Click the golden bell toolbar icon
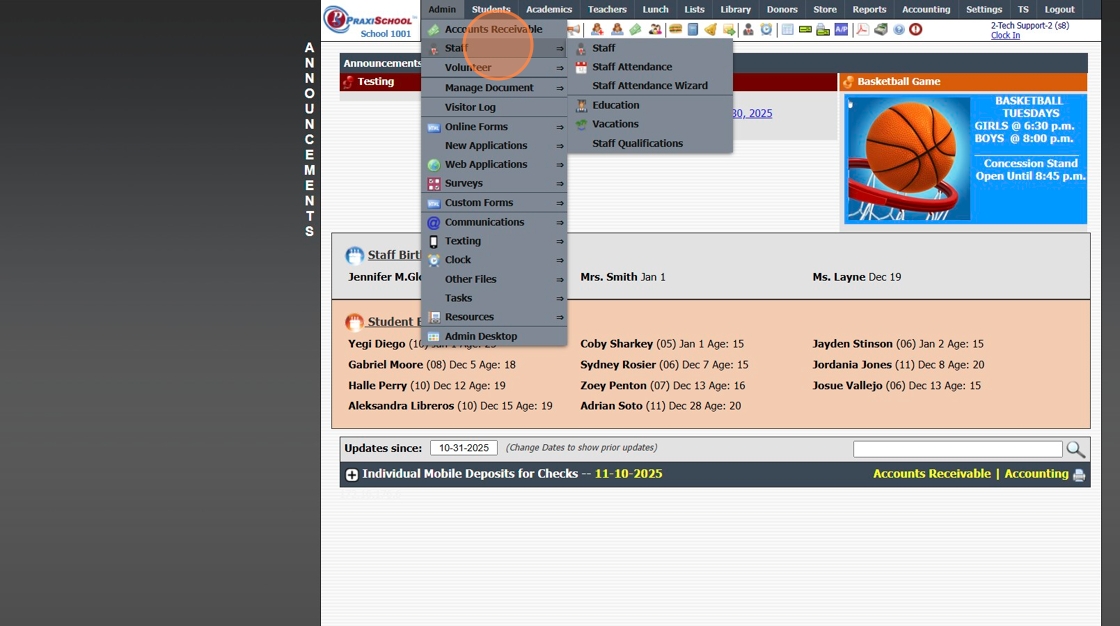This screenshot has height=626, width=1120. 711,29
